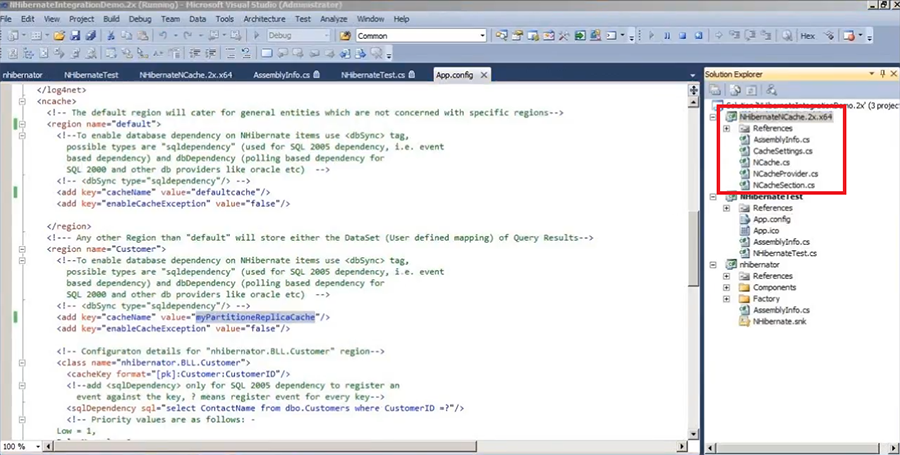This screenshot has height=455, width=900.
Task: Restart the debugging session icon
Action: 699,36
